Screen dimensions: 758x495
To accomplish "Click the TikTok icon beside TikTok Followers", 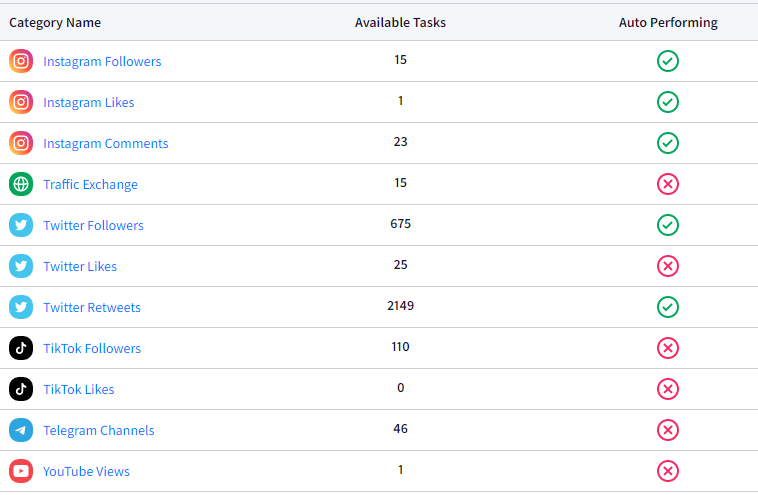I will [21, 348].
